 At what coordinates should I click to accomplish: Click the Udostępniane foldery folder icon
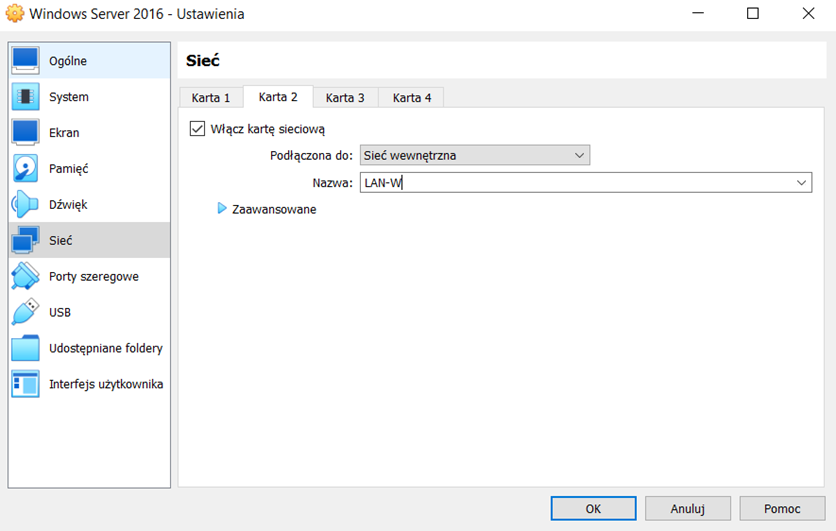tap(25, 349)
